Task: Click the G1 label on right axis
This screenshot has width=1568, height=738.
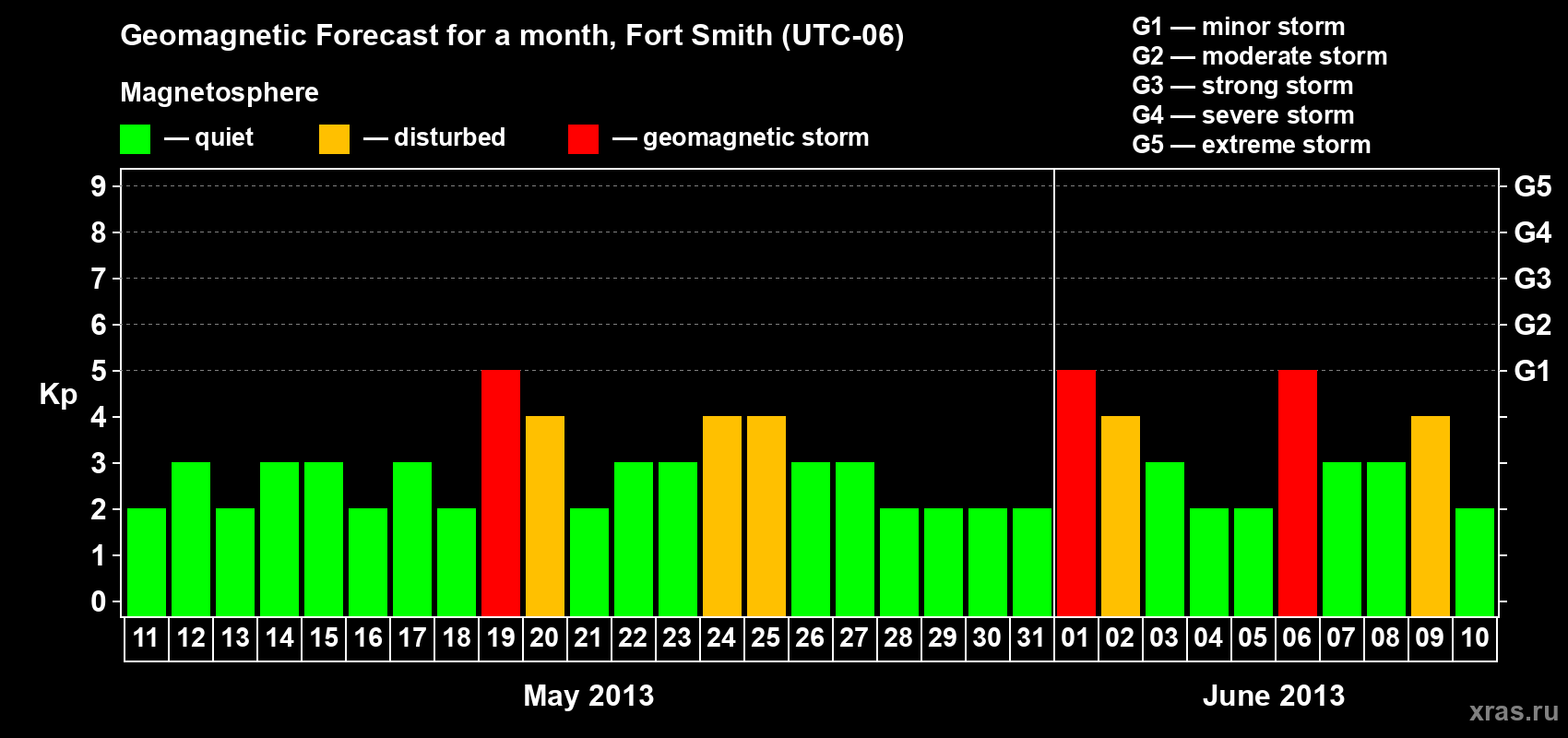Action: pyautogui.click(x=1532, y=371)
